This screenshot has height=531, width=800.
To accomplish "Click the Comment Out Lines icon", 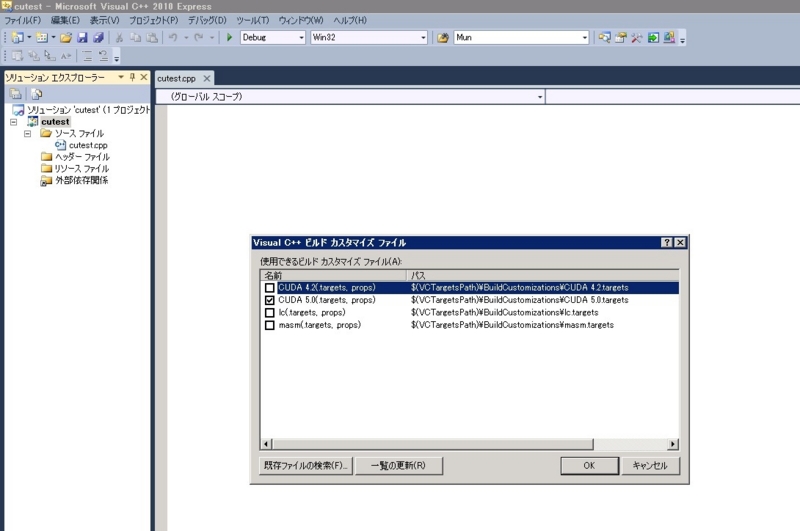I will click(x=87, y=56).
